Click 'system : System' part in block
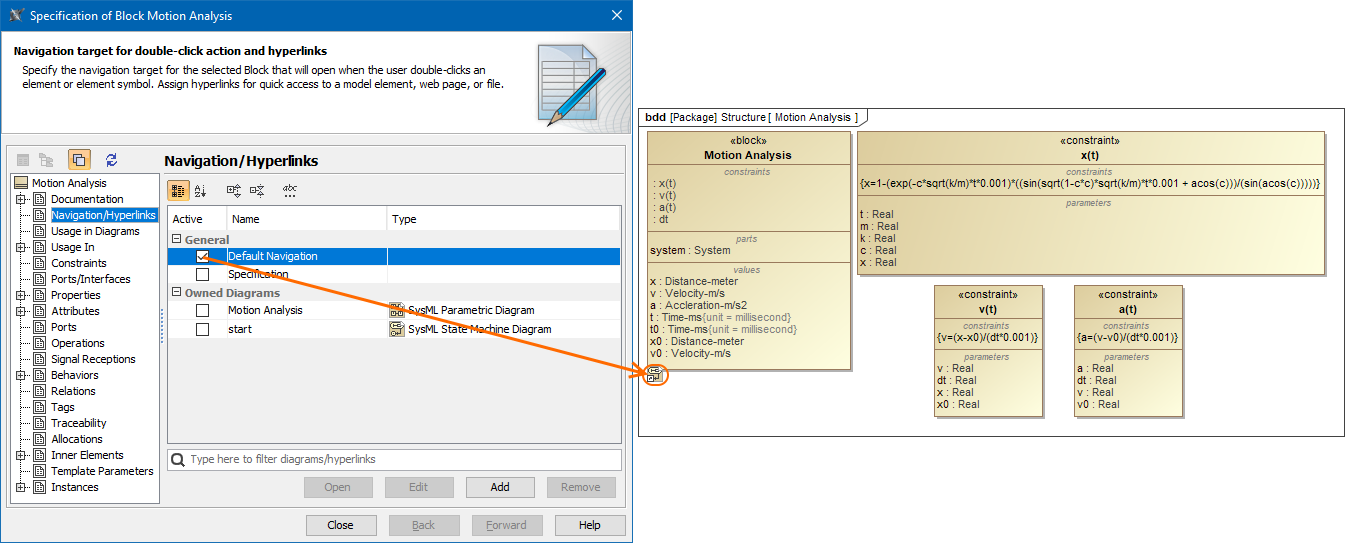Image resolution: width=1347 pixels, height=543 pixels. tap(690, 251)
